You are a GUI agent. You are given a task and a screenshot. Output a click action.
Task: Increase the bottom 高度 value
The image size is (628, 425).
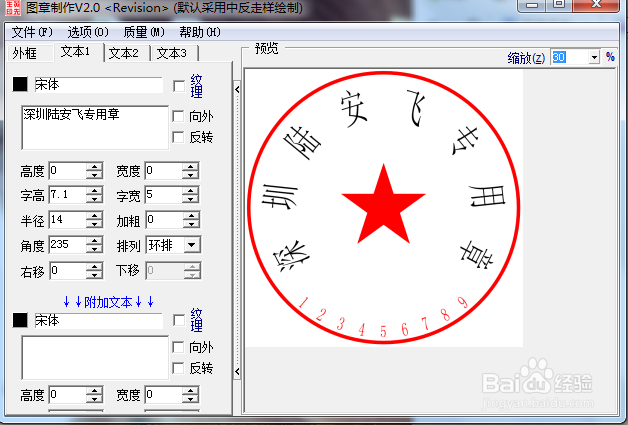pyautogui.click(x=94, y=391)
